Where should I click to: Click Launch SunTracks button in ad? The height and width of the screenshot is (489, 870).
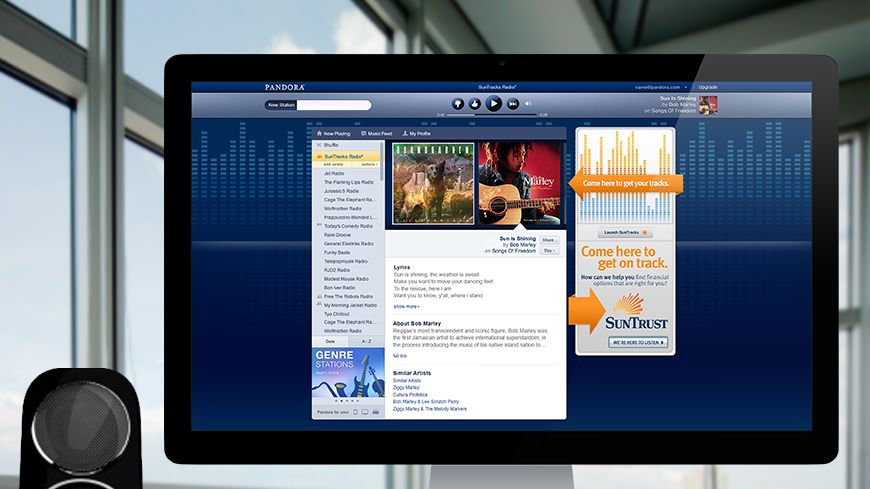pos(625,233)
